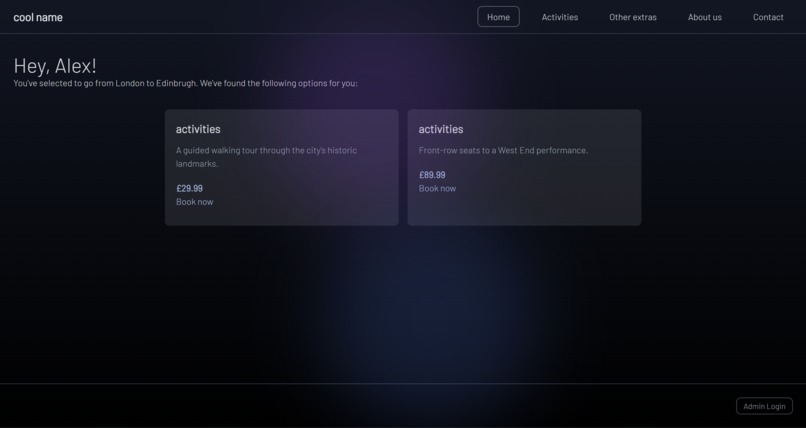This screenshot has height=428, width=806.
Task: Open the Other extras nav item
Action: [x=633, y=17]
